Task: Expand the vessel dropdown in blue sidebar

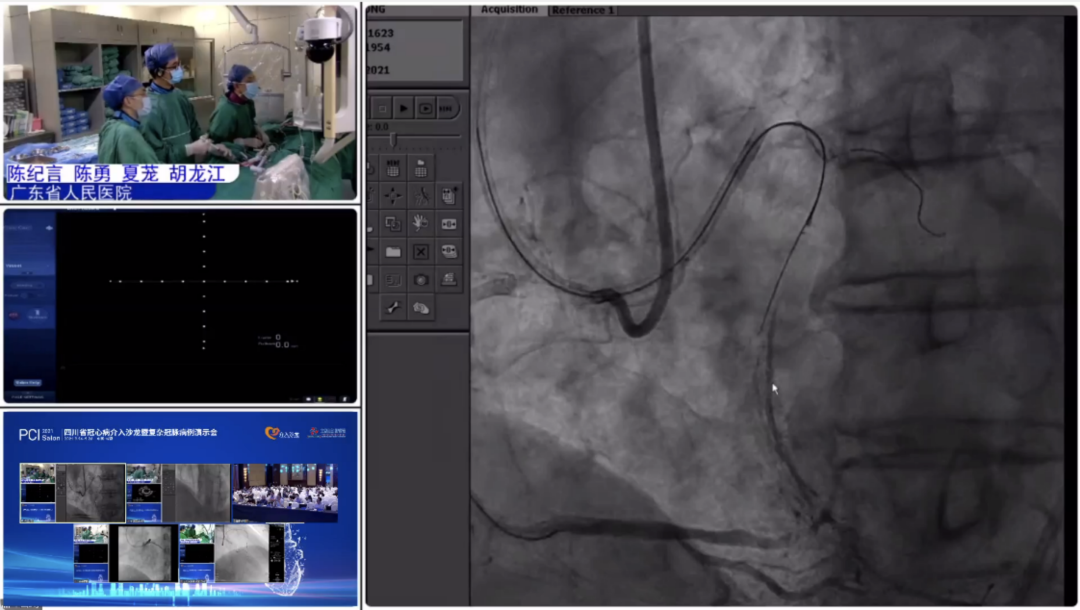Action: click(28, 267)
